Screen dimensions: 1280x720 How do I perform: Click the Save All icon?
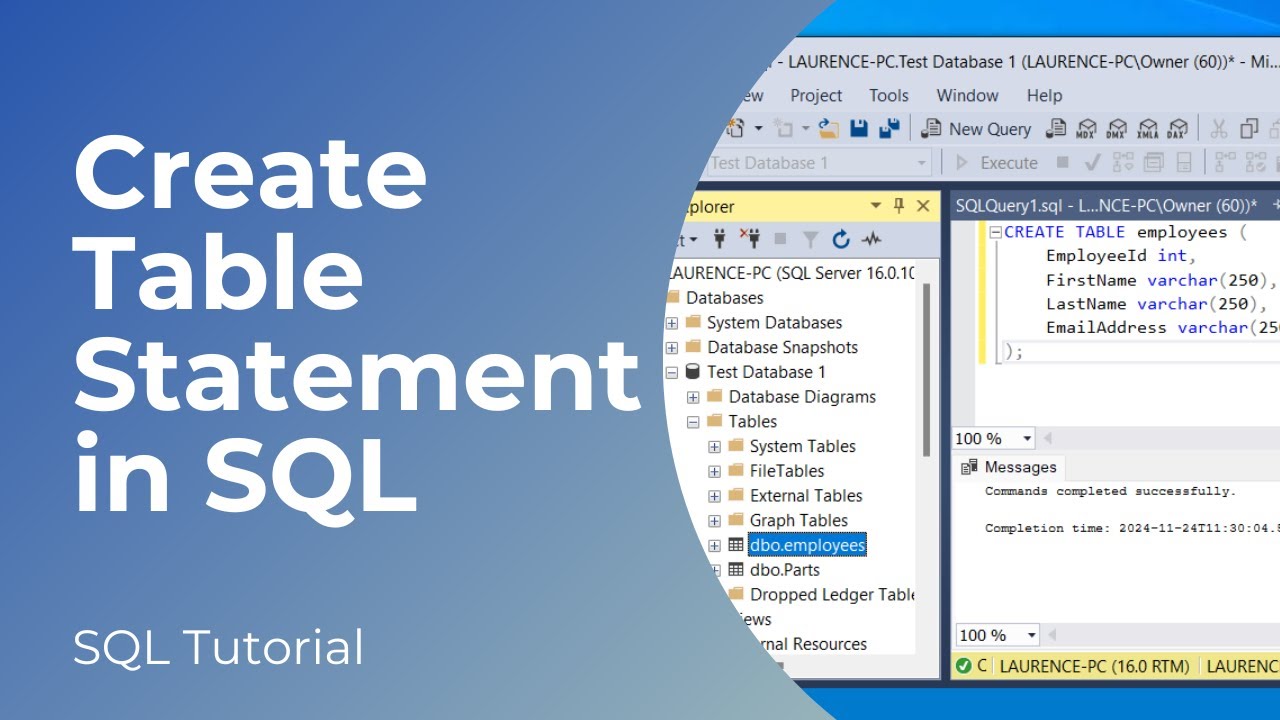[888, 128]
